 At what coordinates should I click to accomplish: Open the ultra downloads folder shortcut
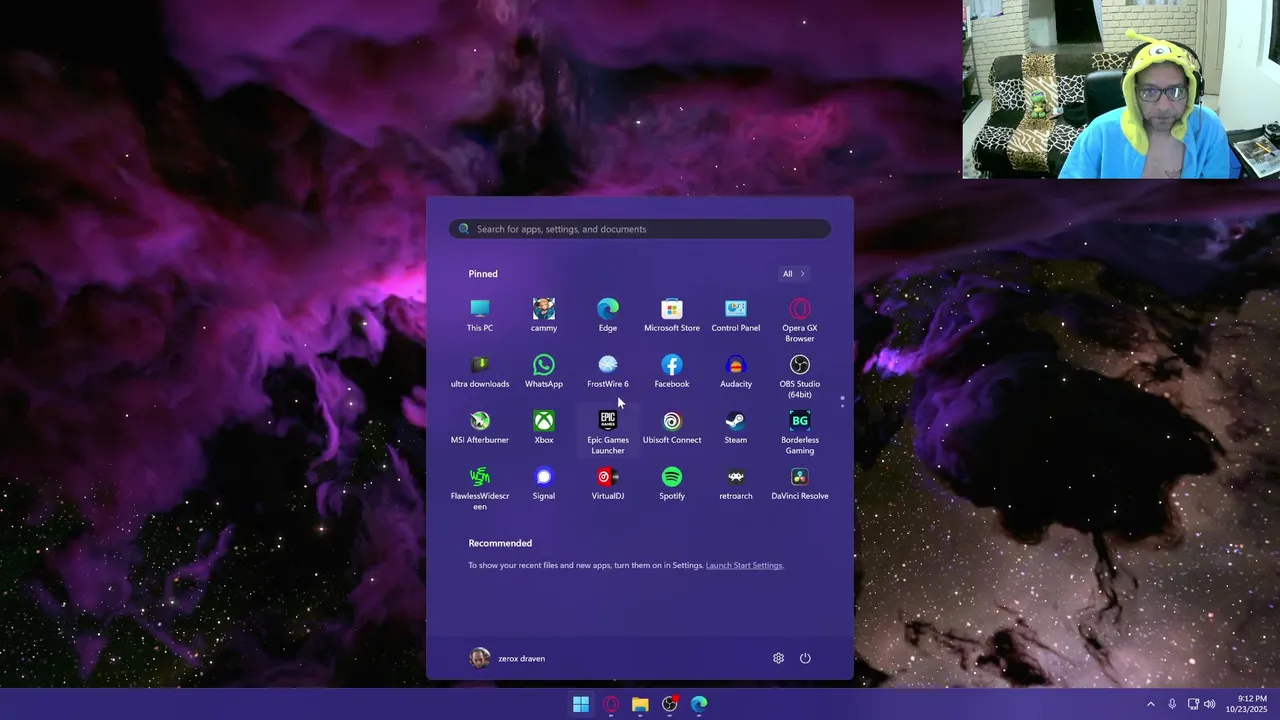point(480,372)
